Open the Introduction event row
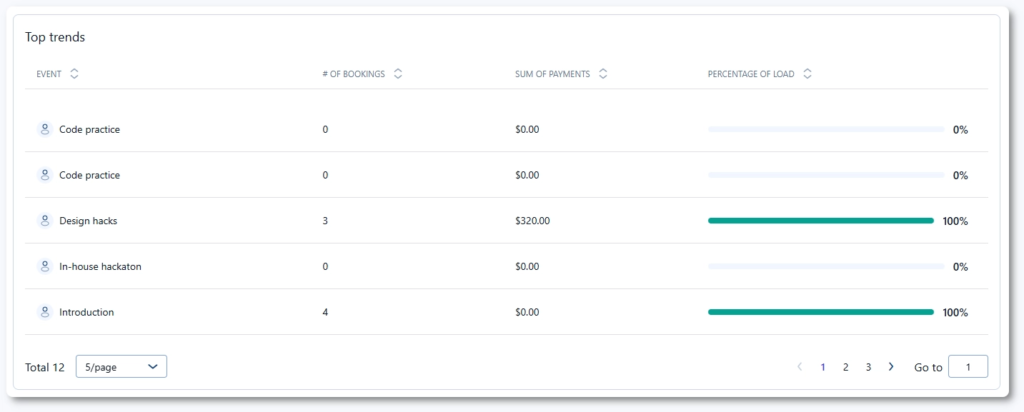The height and width of the screenshot is (412, 1024). coord(86,312)
